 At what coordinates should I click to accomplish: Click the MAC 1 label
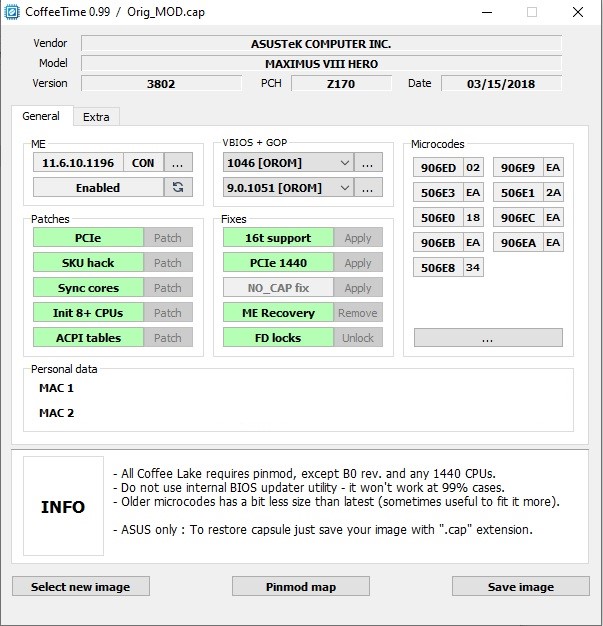56,388
